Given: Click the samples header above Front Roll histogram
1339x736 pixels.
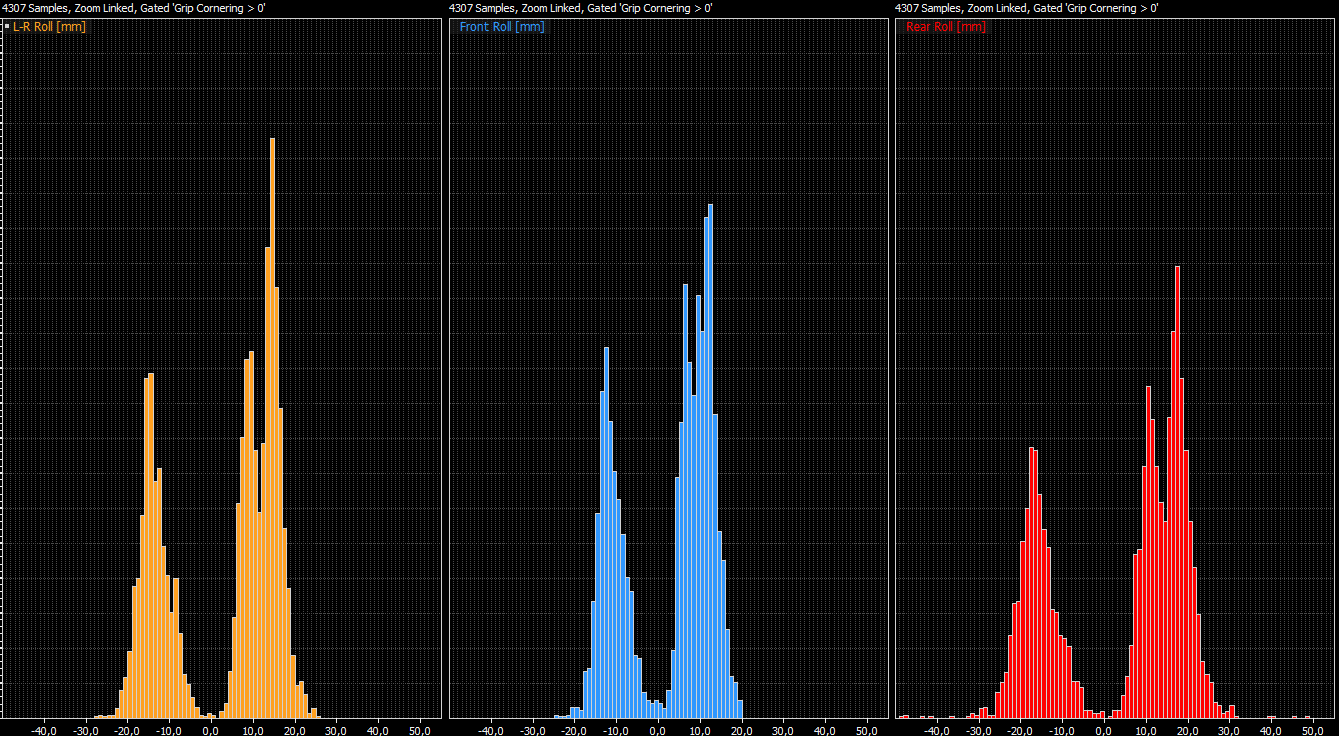Looking at the screenshot, I should [x=580, y=8].
